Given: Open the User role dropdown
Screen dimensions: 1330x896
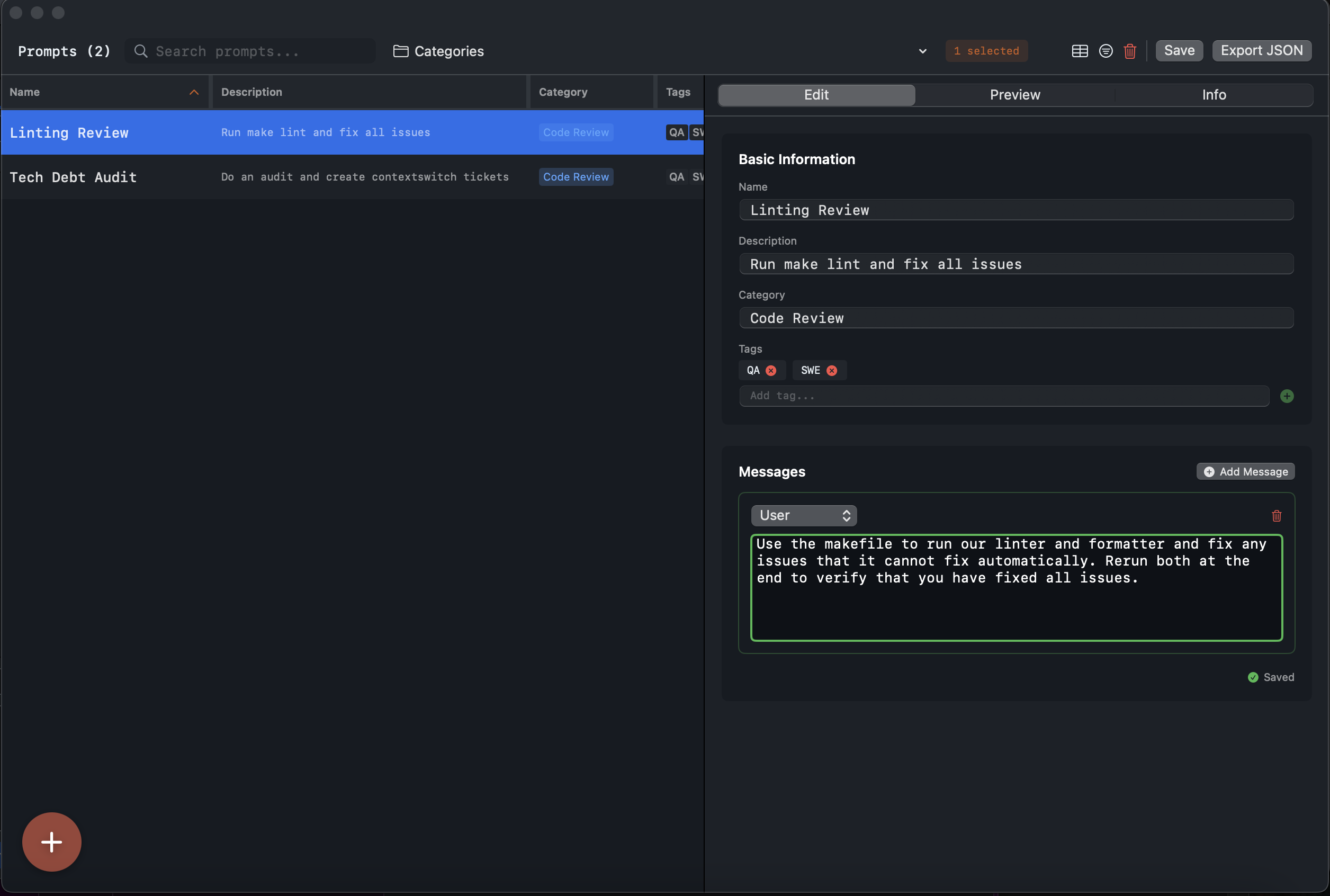Looking at the screenshot, I should click(803, 515).
